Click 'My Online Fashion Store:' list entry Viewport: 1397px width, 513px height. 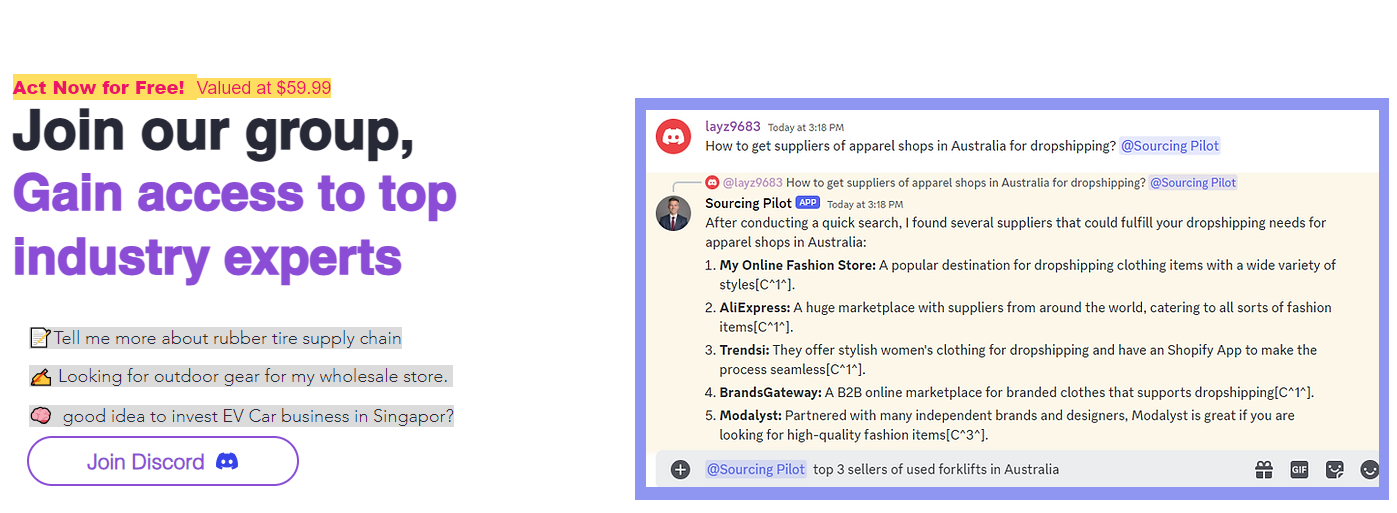797,265
